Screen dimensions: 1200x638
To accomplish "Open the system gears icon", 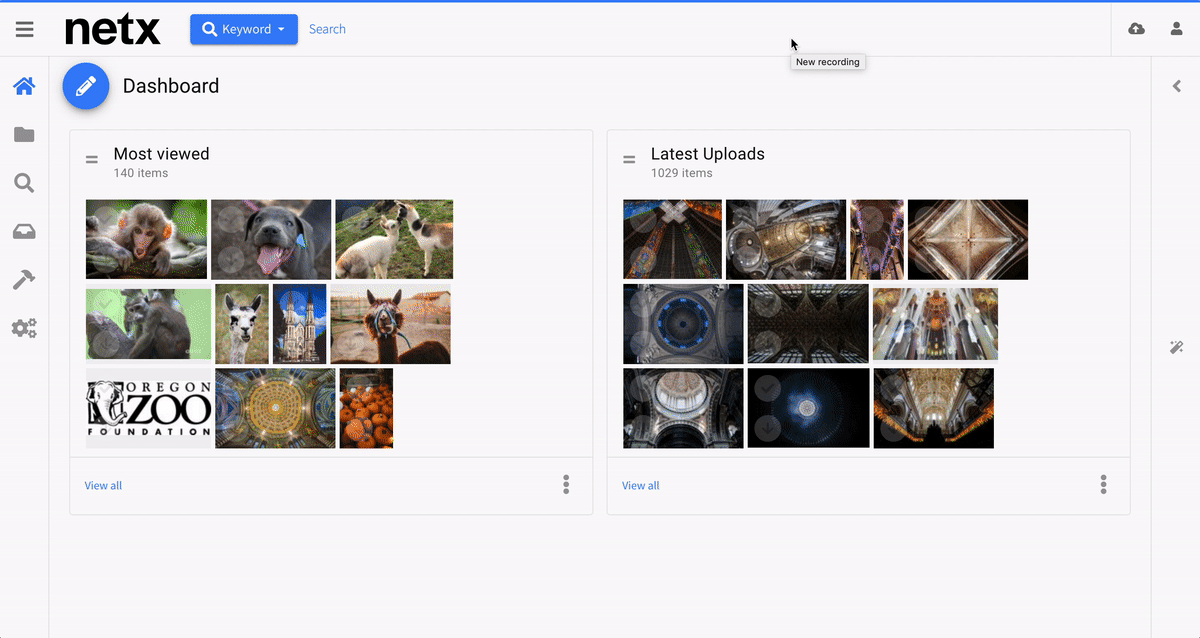I will click(24, 328).
